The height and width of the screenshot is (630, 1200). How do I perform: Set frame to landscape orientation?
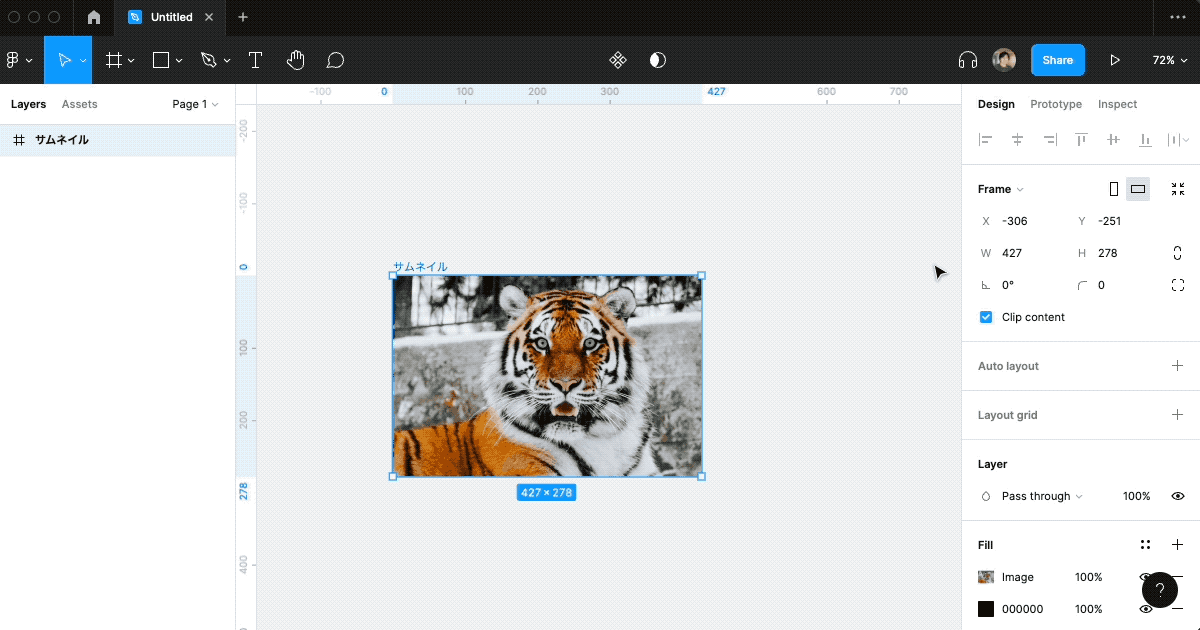tap(1138, 189)
